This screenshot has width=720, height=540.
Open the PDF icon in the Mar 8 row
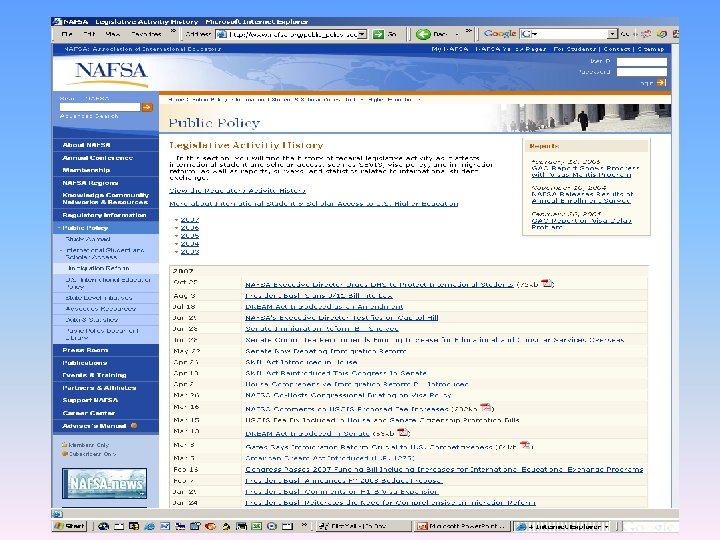point(524,445)
